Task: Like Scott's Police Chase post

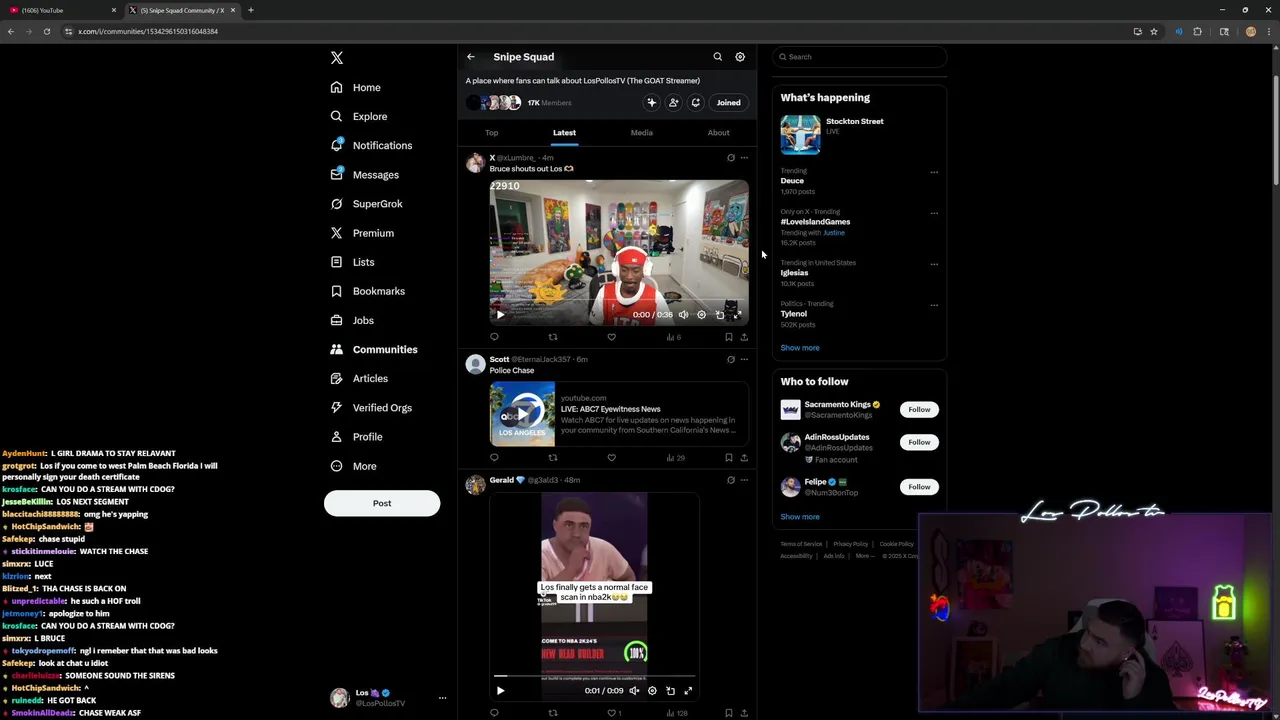Action: pyautogui.click(x=612, y=458)
